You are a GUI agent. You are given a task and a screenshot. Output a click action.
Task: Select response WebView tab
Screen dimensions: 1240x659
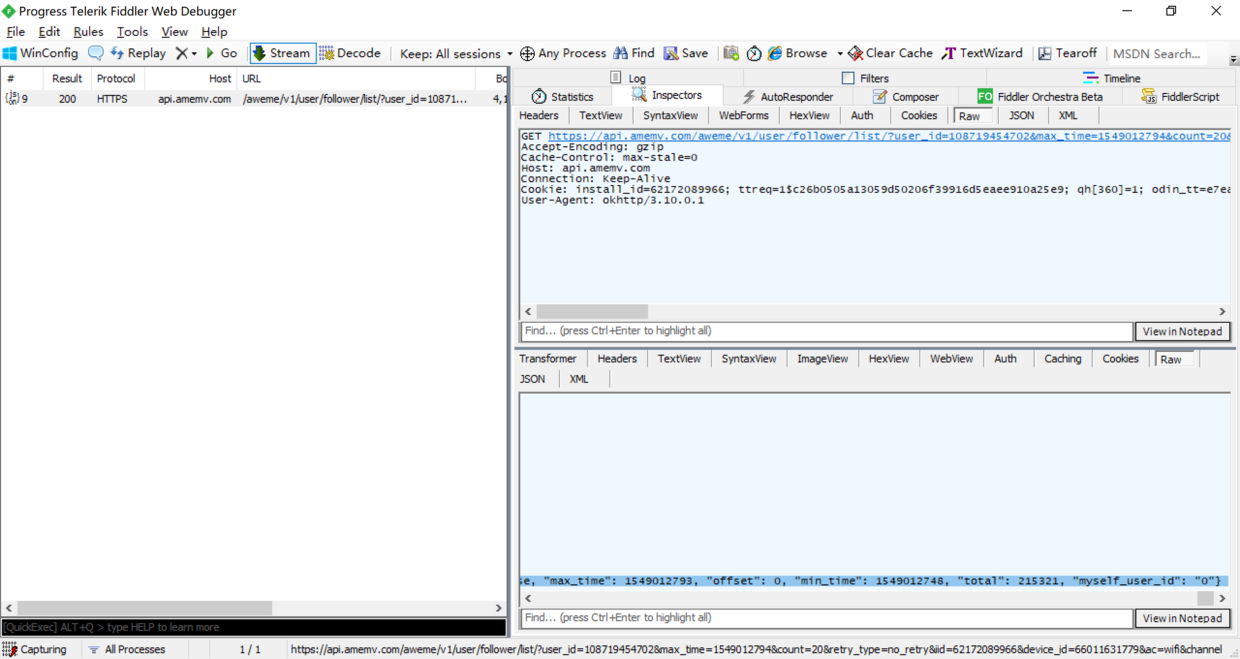click(x=951, y=359)
